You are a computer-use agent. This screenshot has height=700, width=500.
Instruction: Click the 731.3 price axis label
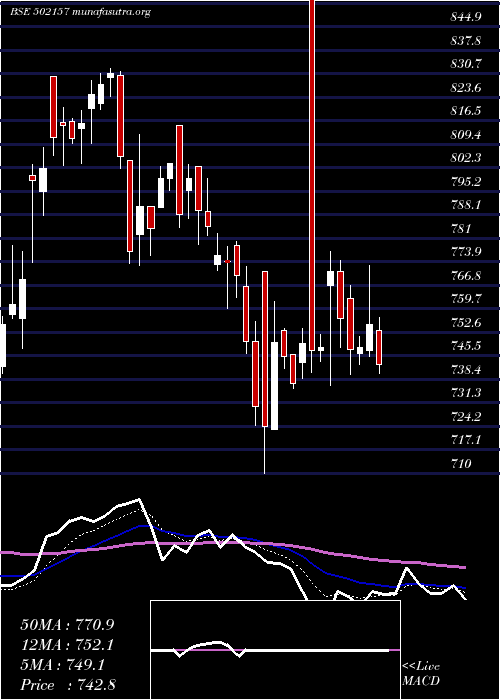click(465, 393)
